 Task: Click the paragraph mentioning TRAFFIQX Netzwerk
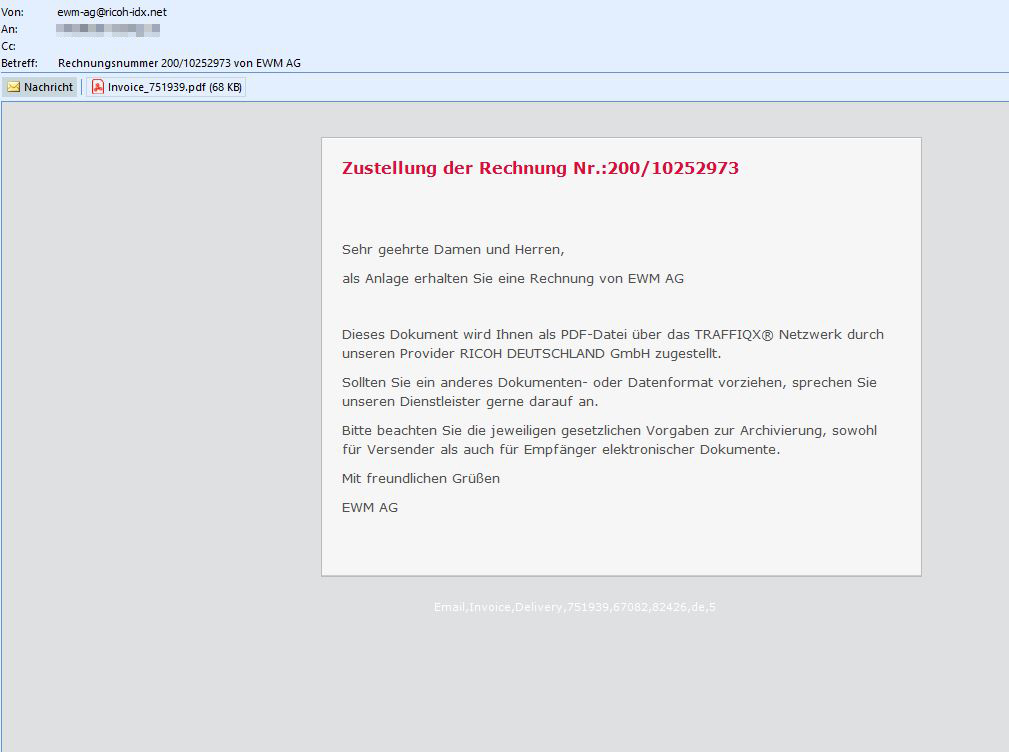tap(613, 344)
